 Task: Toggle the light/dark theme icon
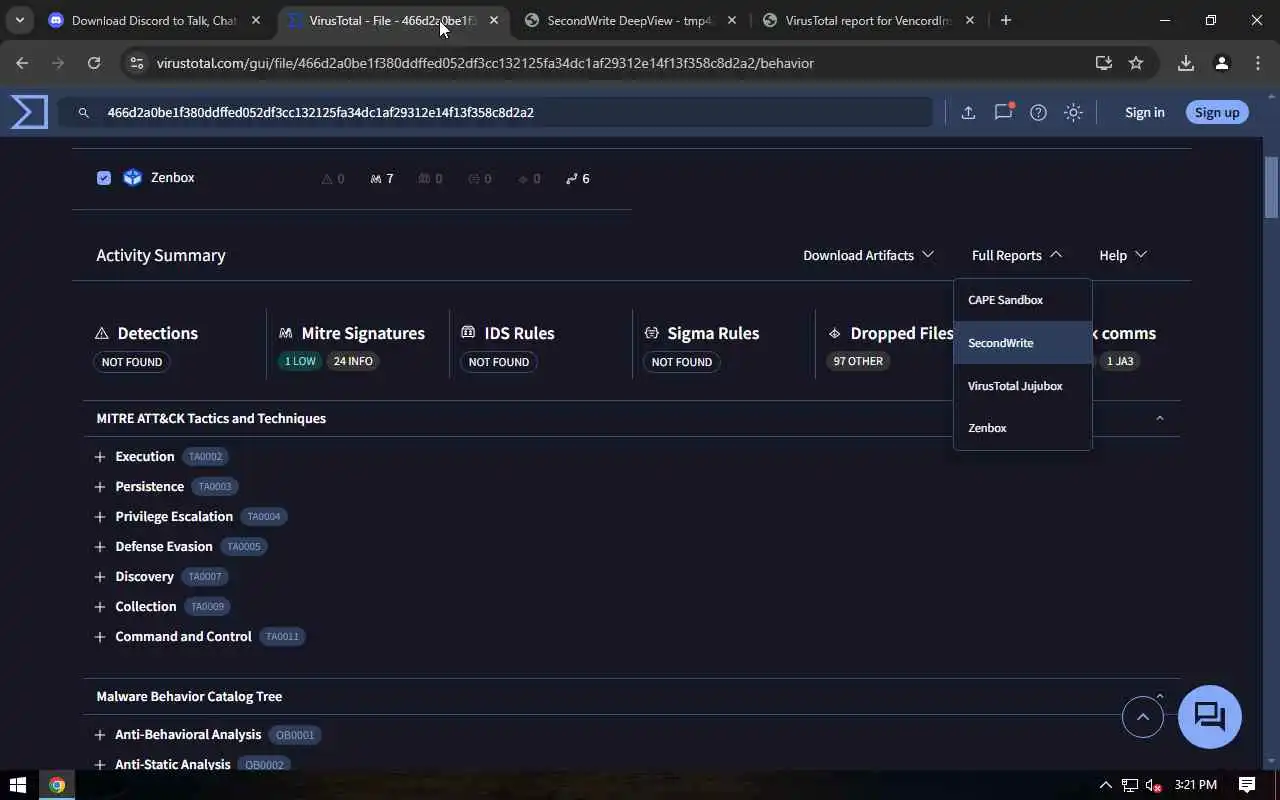1073,113
